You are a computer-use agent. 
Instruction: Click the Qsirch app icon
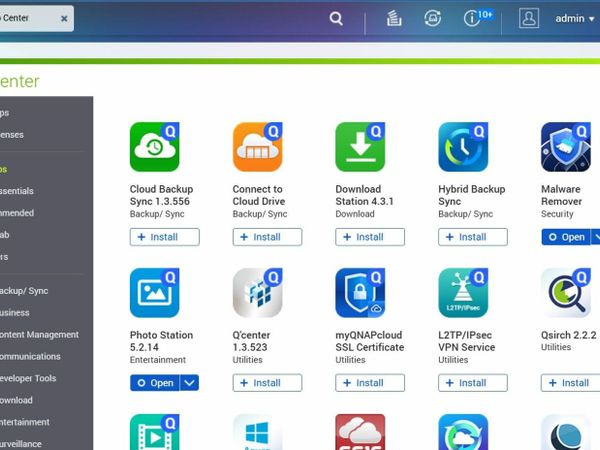point(566,293)
